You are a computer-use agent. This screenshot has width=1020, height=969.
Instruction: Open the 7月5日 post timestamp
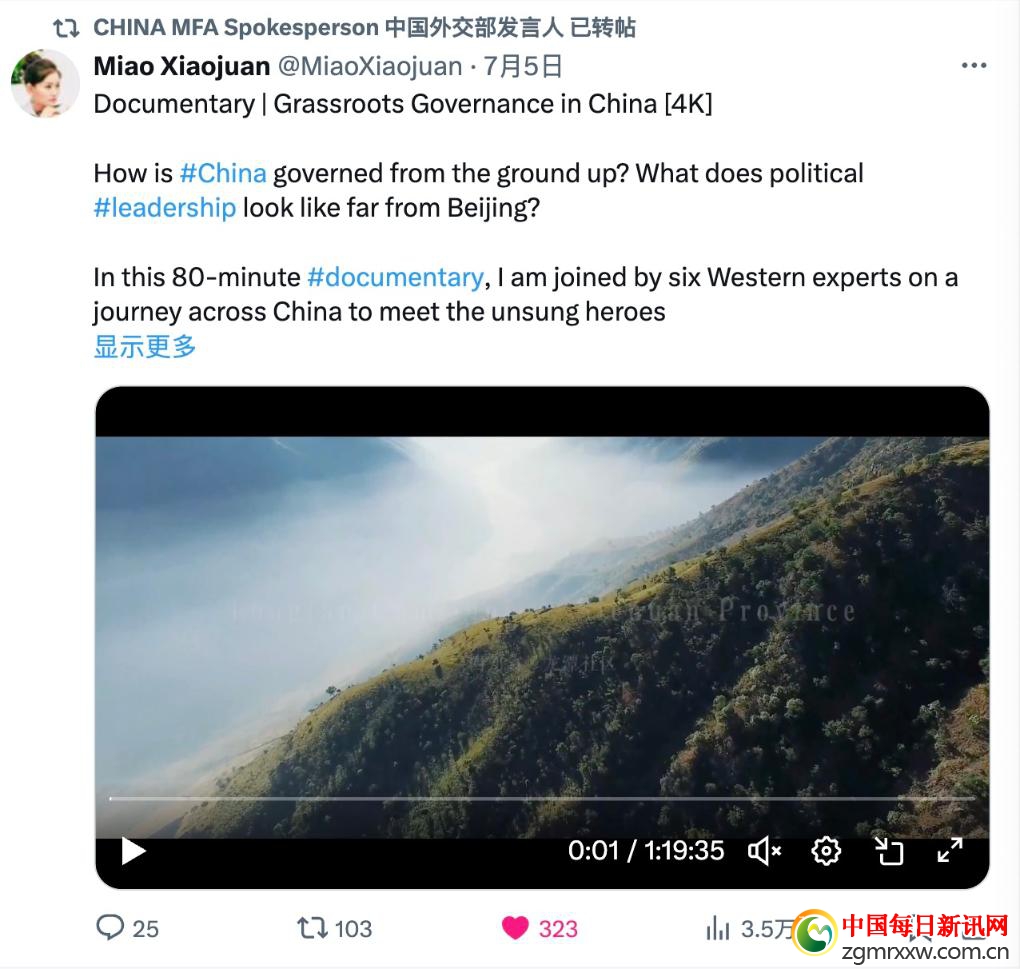522,66
